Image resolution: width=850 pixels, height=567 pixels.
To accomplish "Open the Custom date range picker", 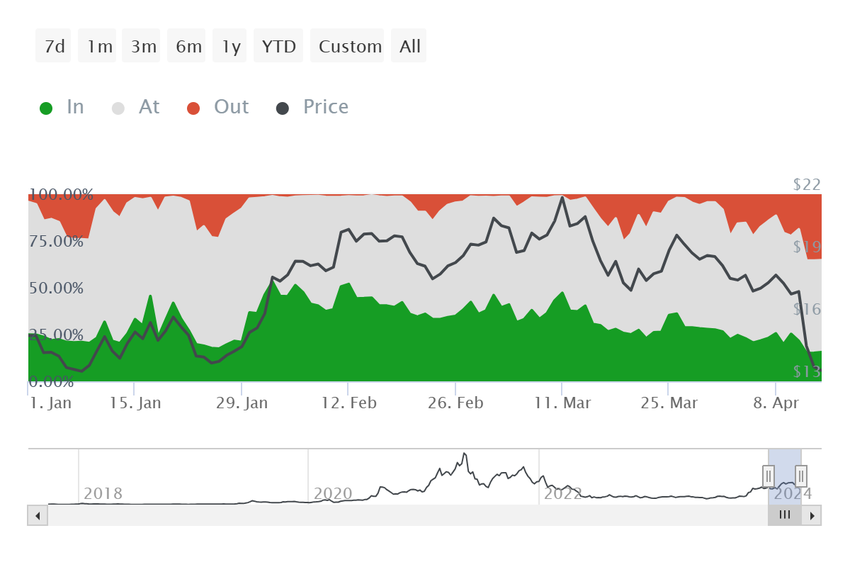I will [347, 46].
